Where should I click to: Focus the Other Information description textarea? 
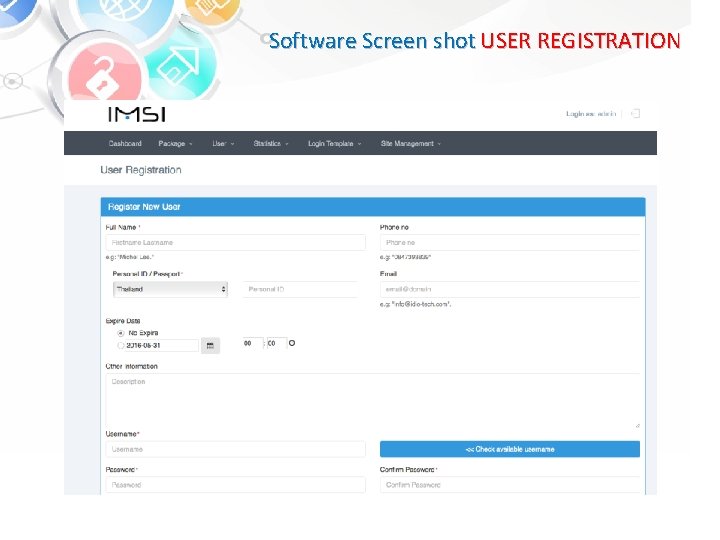tap(373, 401)
